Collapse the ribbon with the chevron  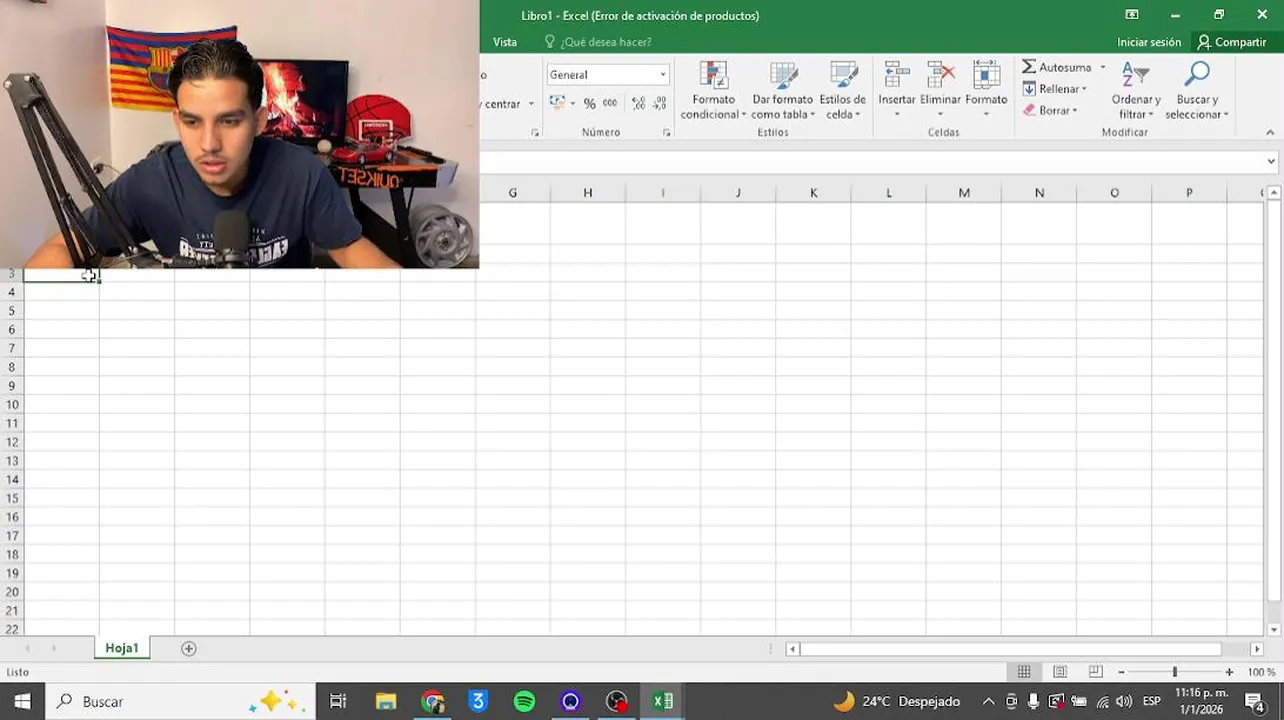coord(1270,133)
